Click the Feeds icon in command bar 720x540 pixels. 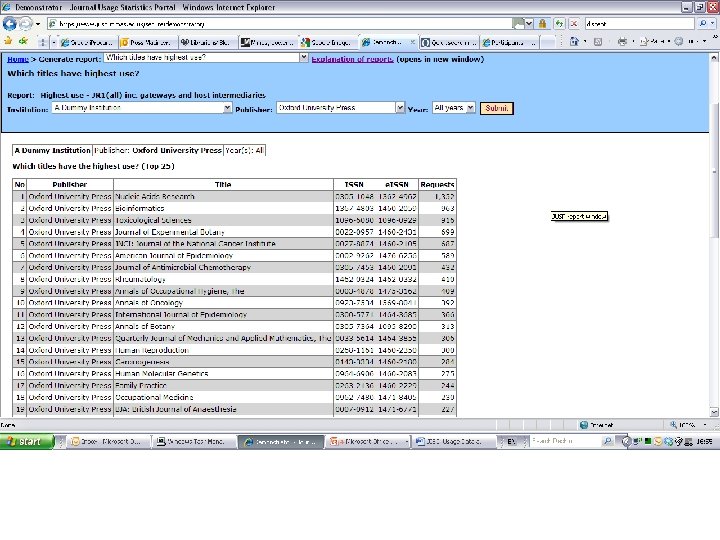(598, 42)
